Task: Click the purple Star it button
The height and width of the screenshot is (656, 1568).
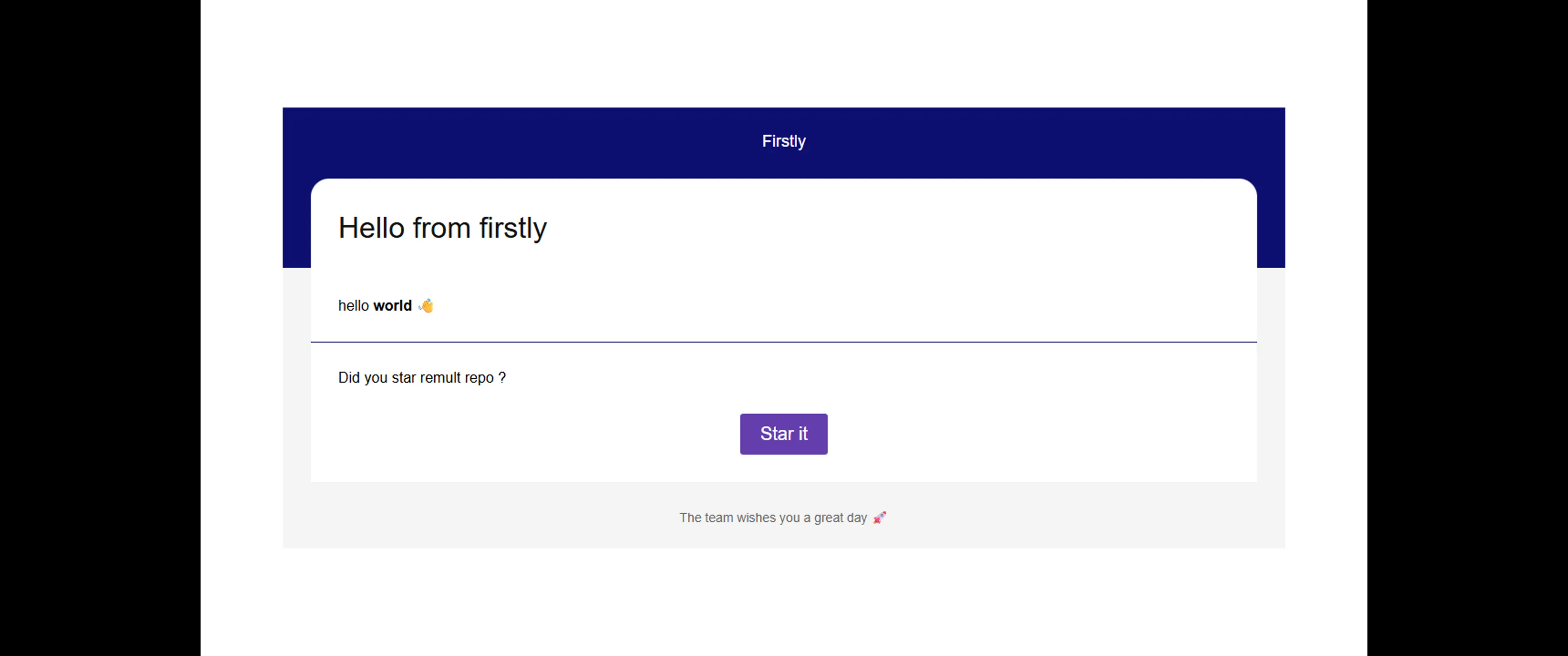Action: [x=784, y=434]
